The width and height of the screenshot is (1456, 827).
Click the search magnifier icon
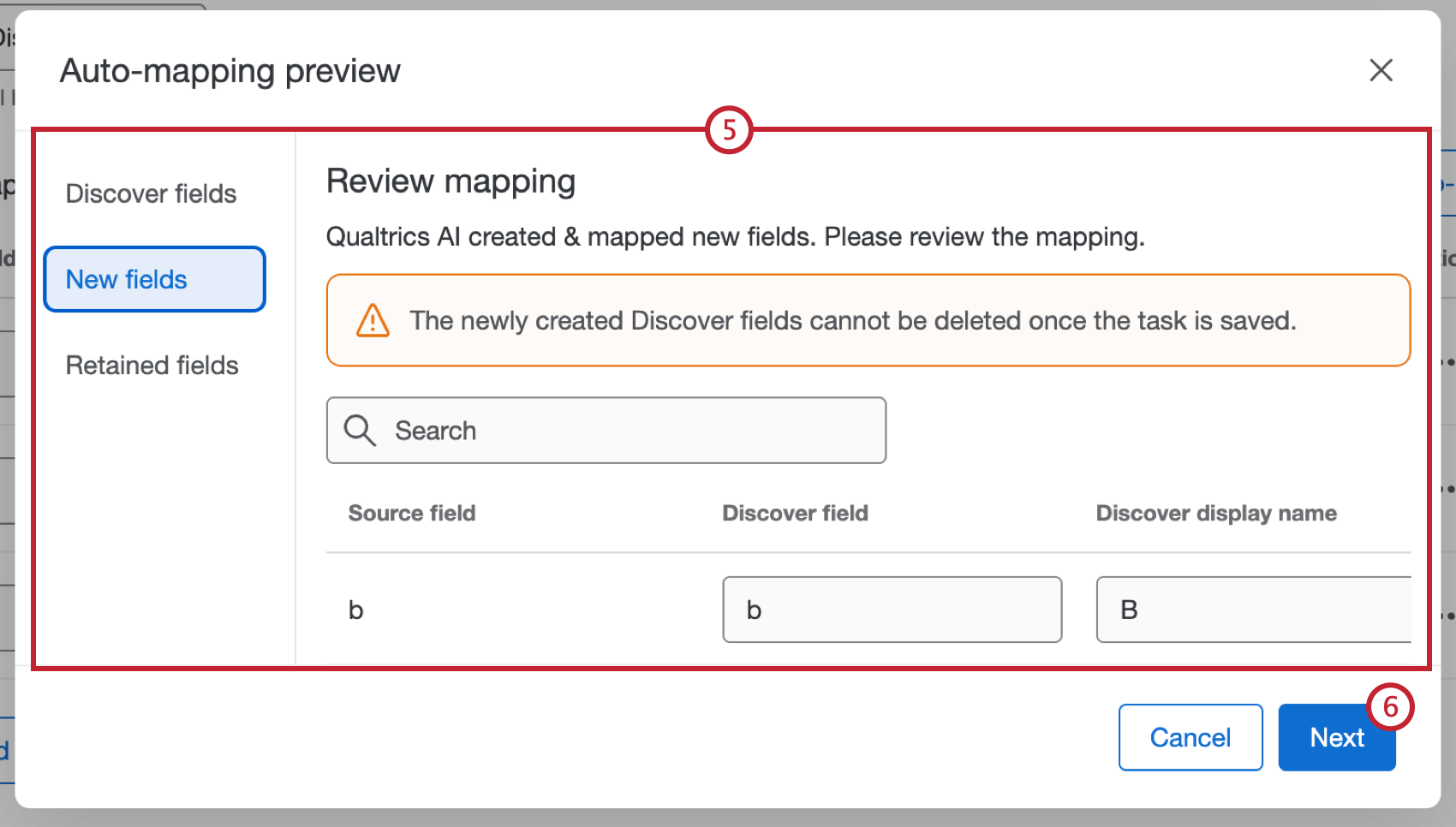click(360, 431)
